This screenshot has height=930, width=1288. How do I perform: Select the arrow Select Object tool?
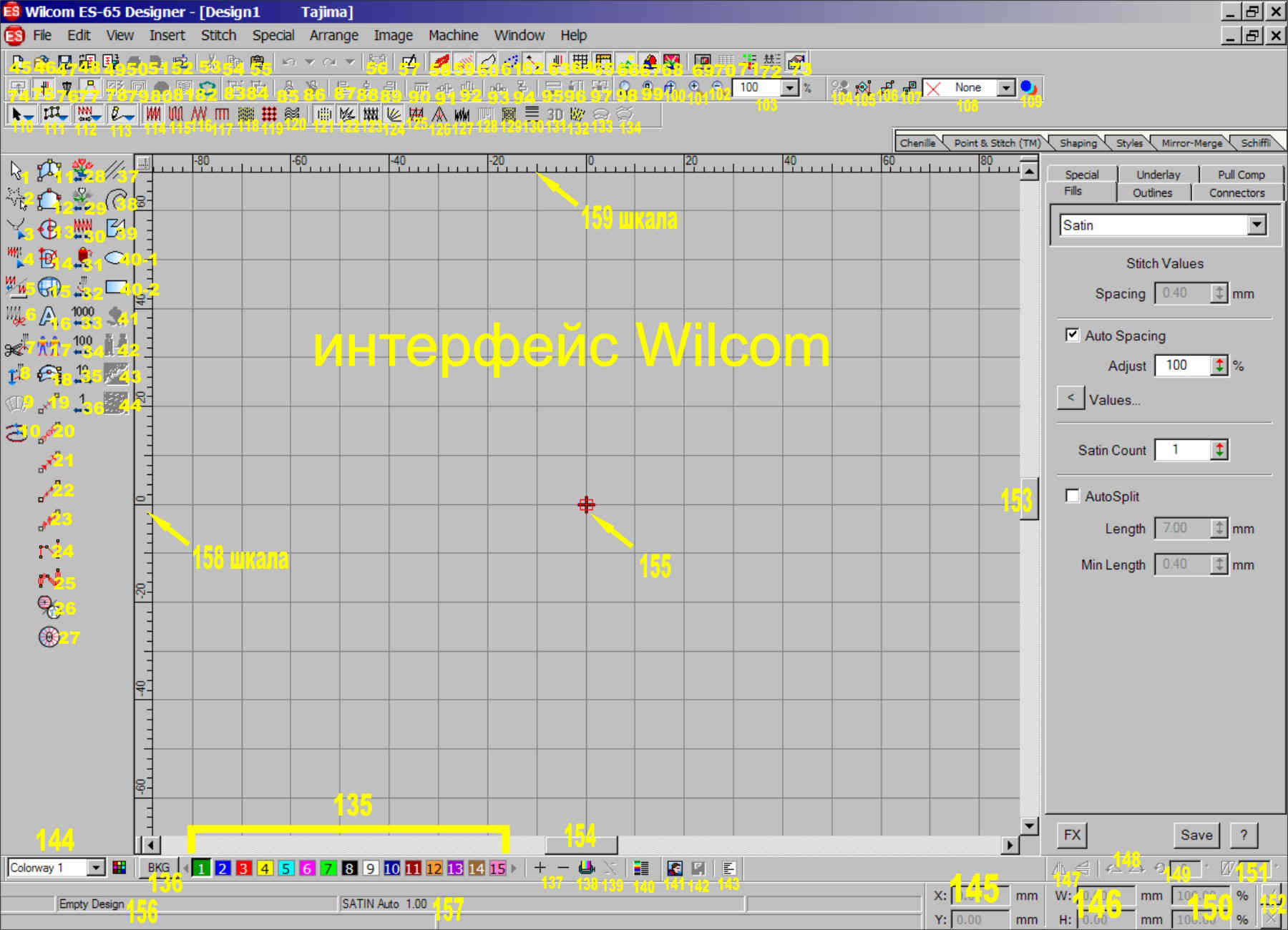point(16,170)
